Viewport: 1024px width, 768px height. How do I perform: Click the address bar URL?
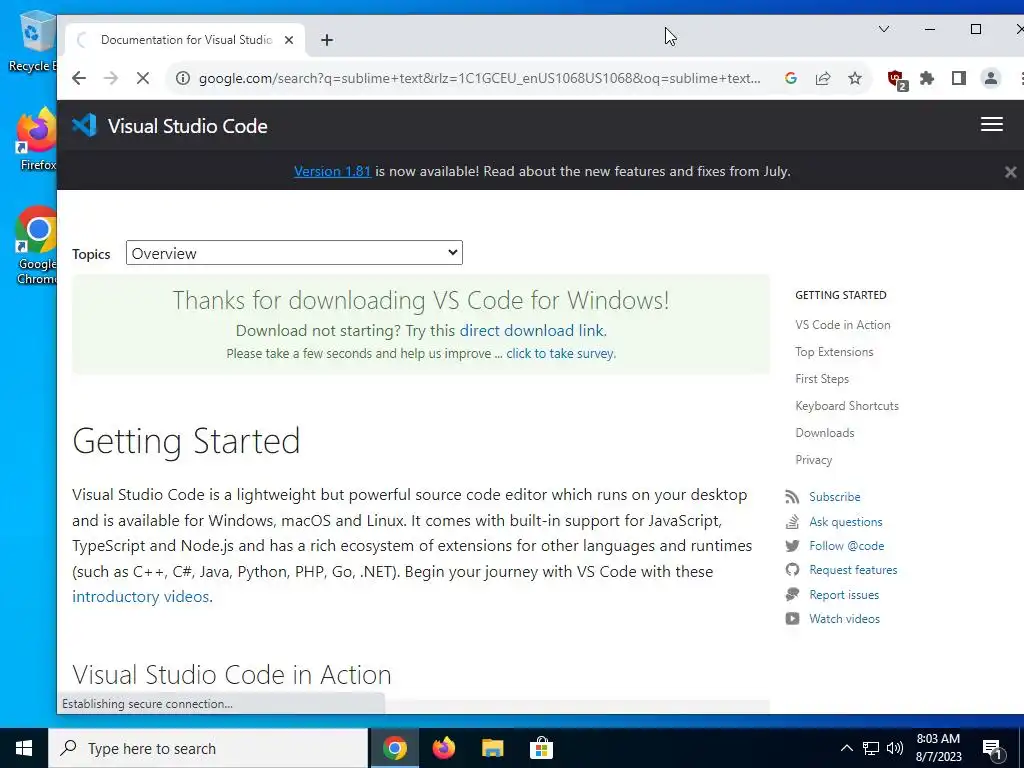[x=479, y=78]
